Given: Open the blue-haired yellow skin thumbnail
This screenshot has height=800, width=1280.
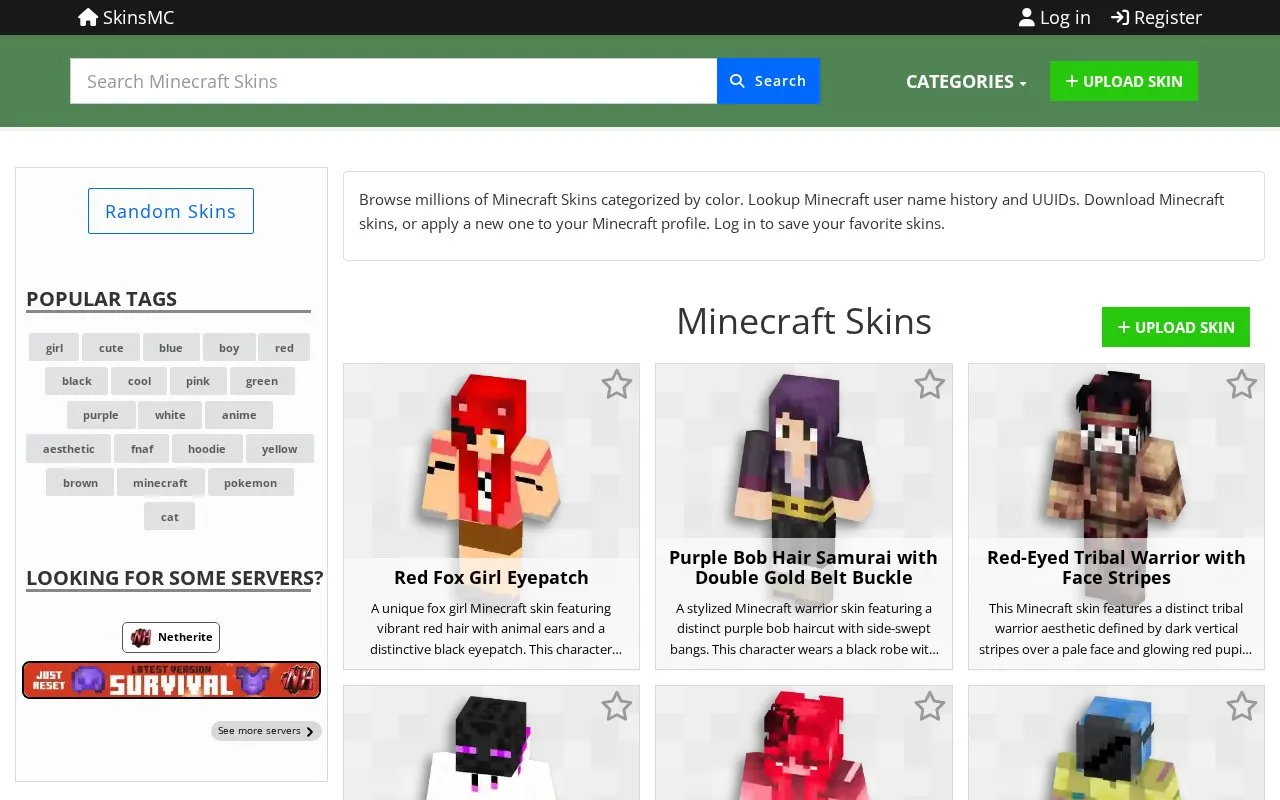Looking at the screenshot, I should (1116, 745).
